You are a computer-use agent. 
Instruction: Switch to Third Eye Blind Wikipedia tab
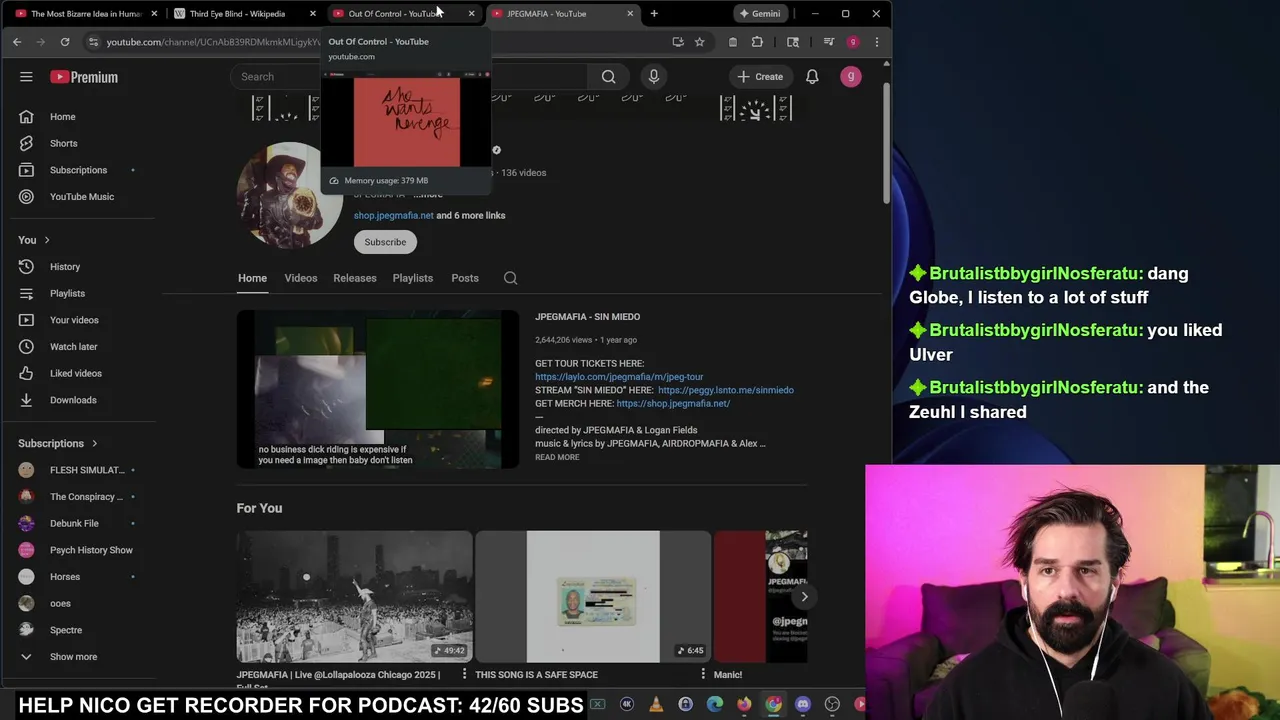[x=237, y=14]
